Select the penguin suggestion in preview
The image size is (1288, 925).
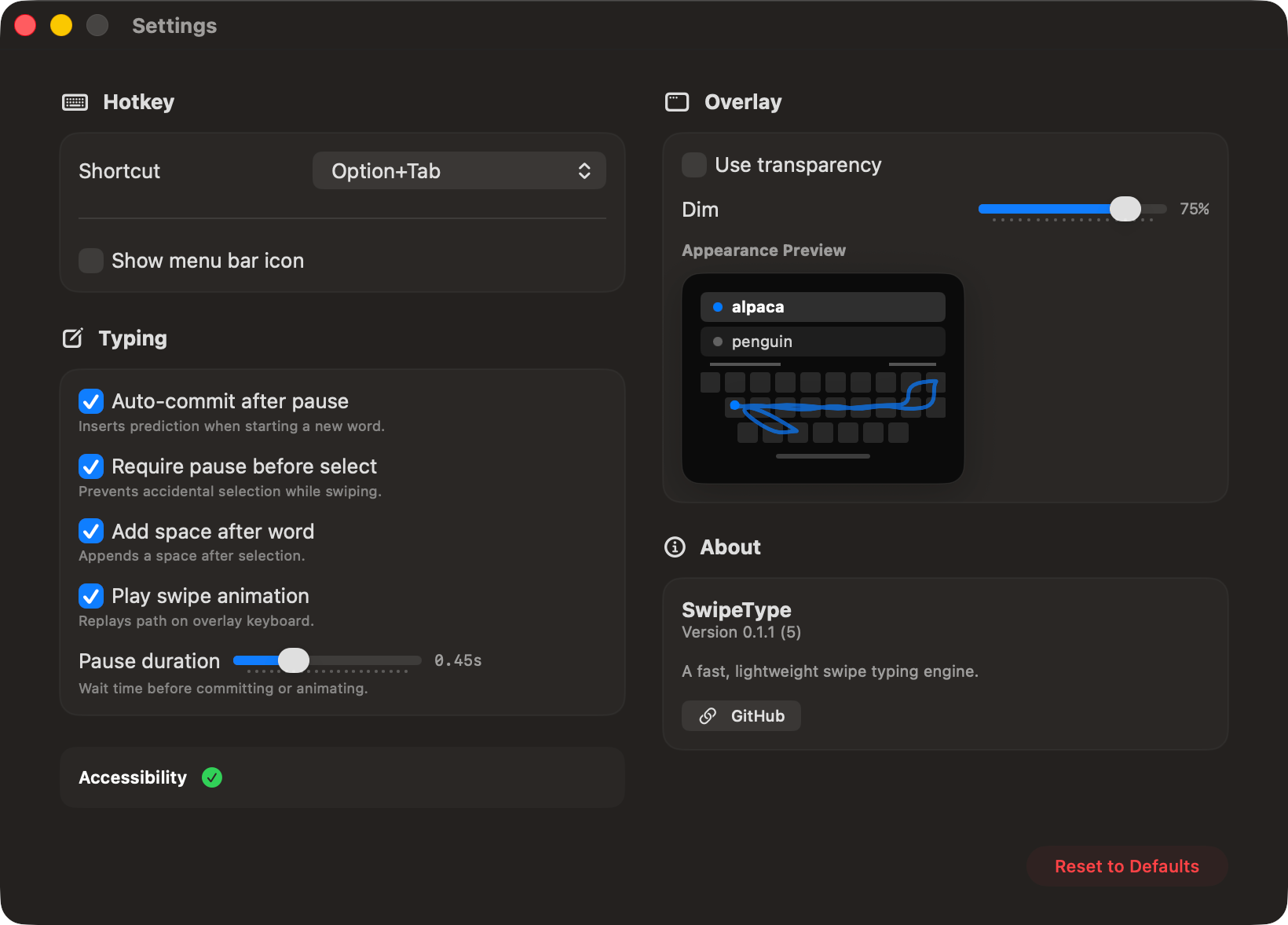tap(823, 342)
